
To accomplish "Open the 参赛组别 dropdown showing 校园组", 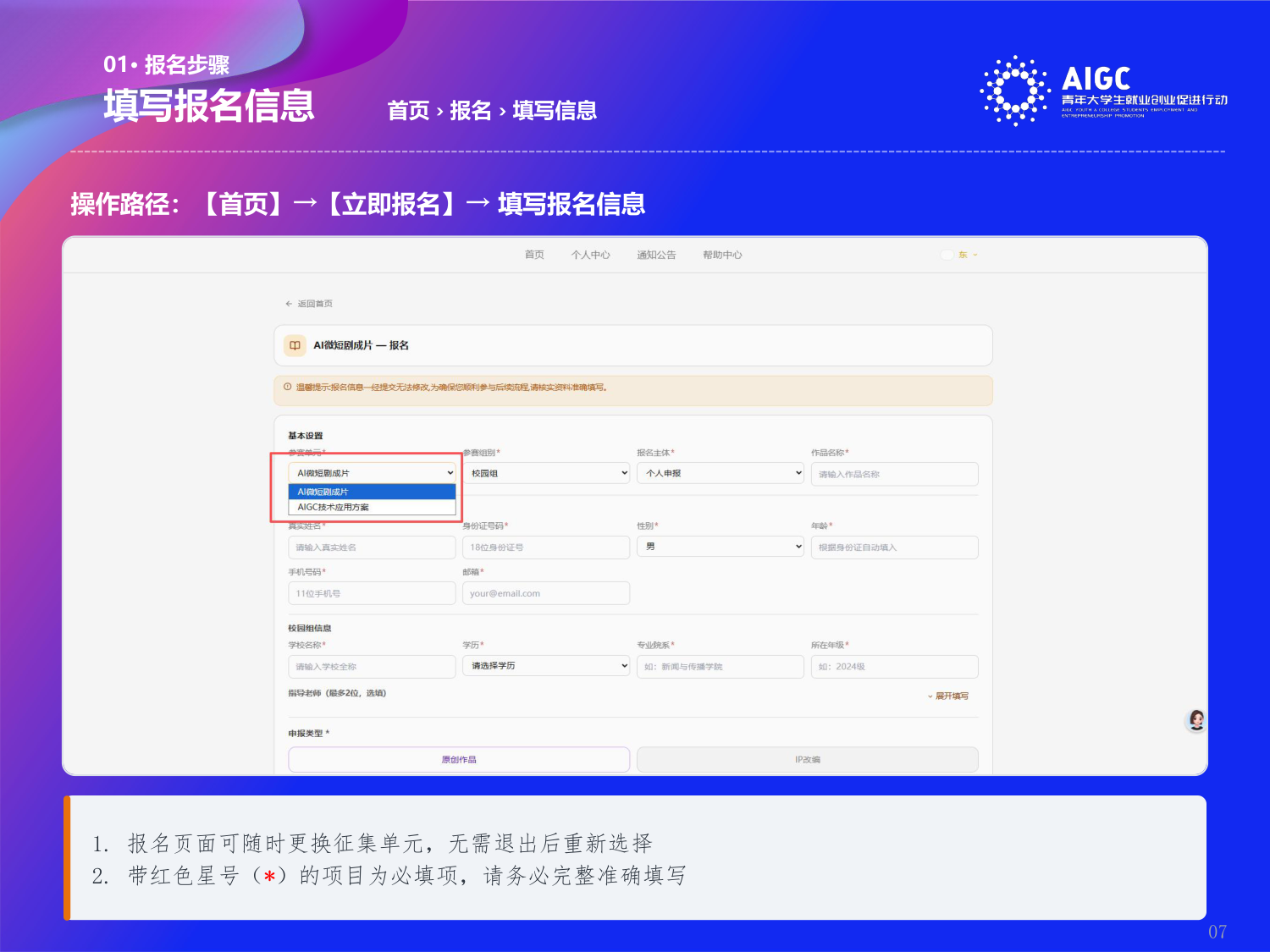I will pyautogui.click(x=546, y=473).
